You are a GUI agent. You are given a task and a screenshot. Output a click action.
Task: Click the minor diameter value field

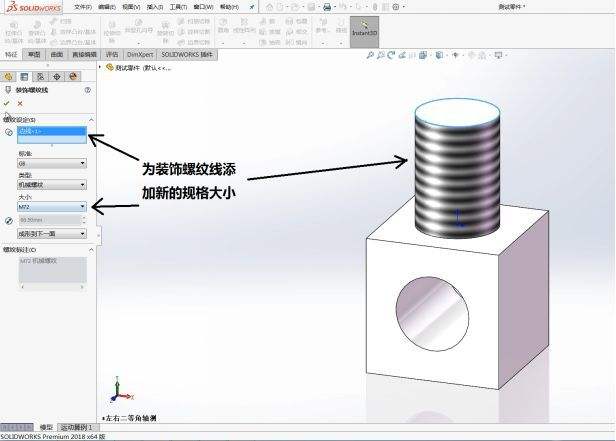coord(50,220)
